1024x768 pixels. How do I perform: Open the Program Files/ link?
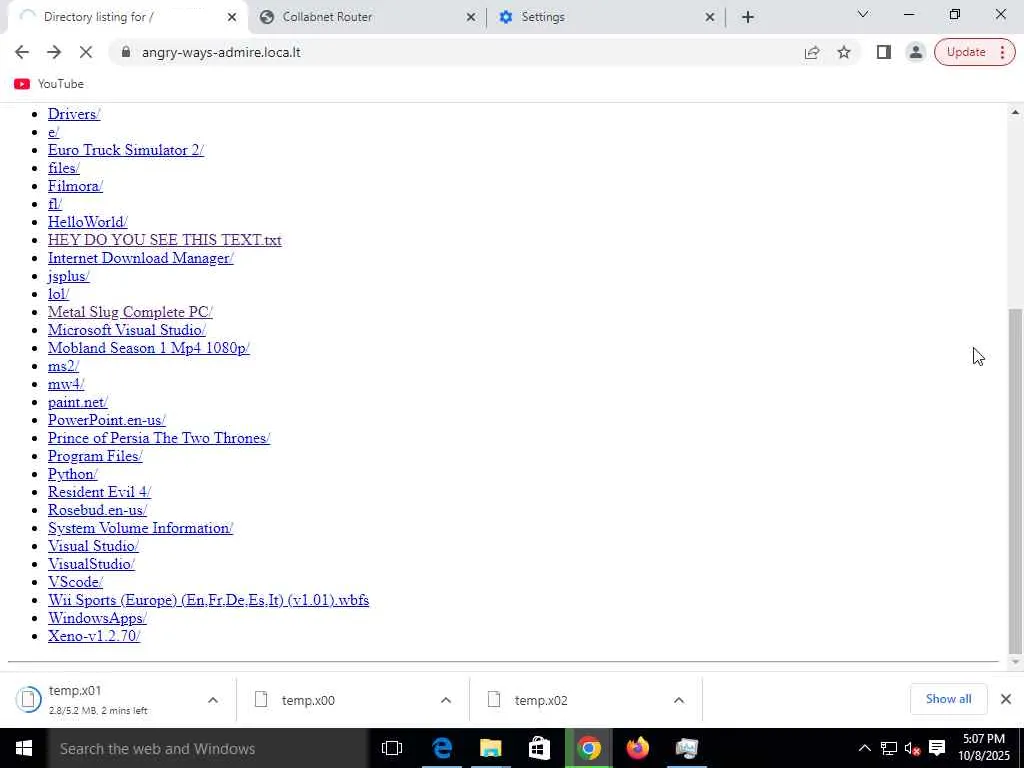coord(95,456)
